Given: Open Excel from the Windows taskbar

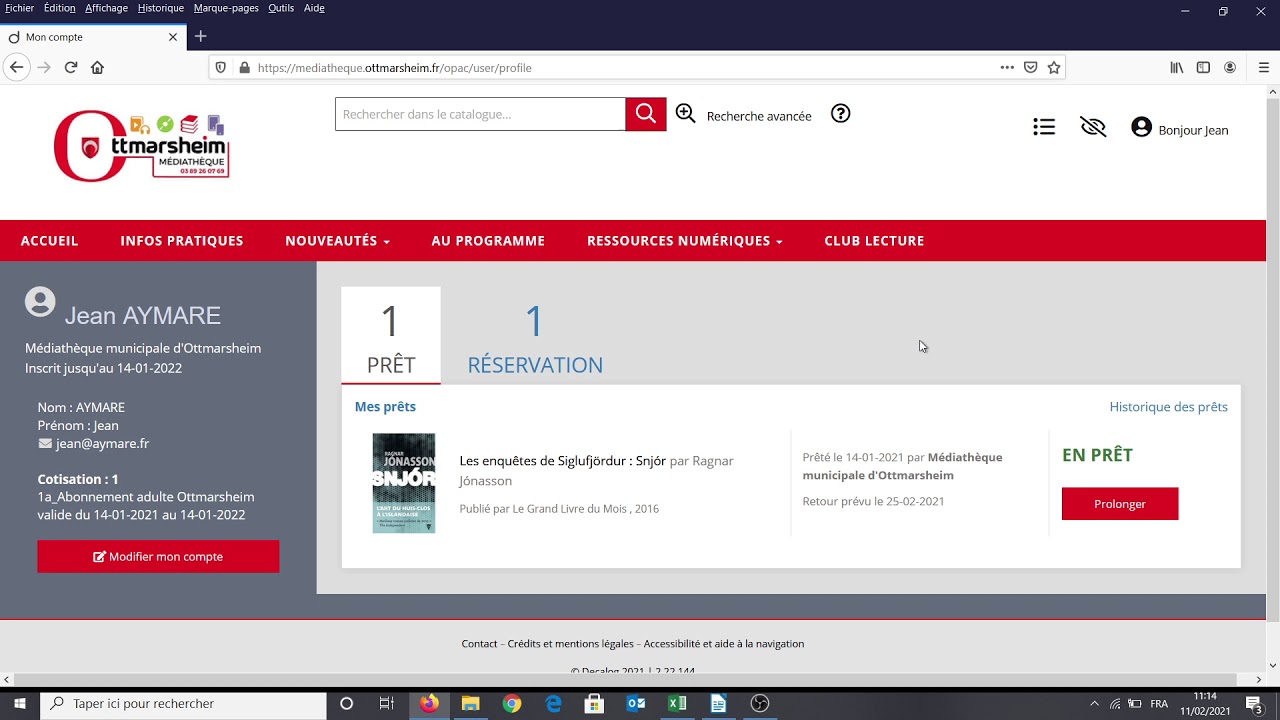Looking at the screenshot, I should (x=677, y=704).
